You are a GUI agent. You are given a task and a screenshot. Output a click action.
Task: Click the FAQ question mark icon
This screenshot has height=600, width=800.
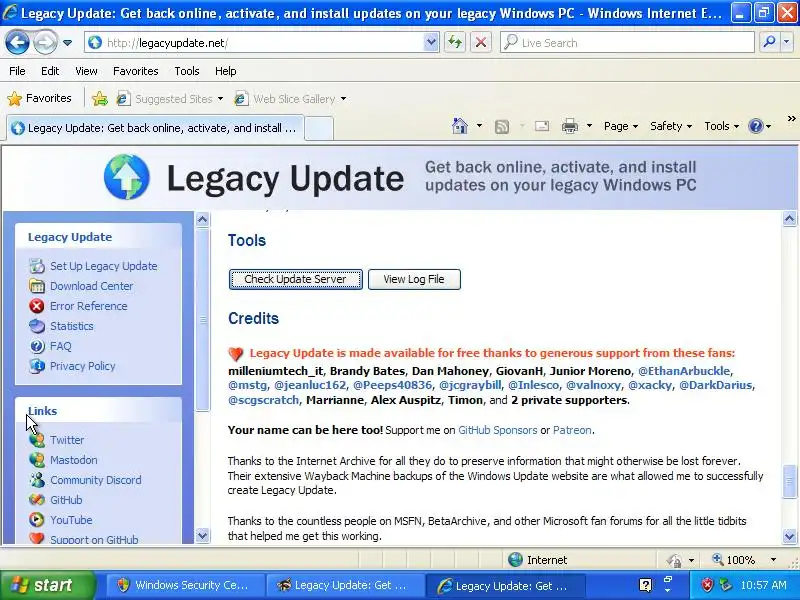[x=37, y=346]
